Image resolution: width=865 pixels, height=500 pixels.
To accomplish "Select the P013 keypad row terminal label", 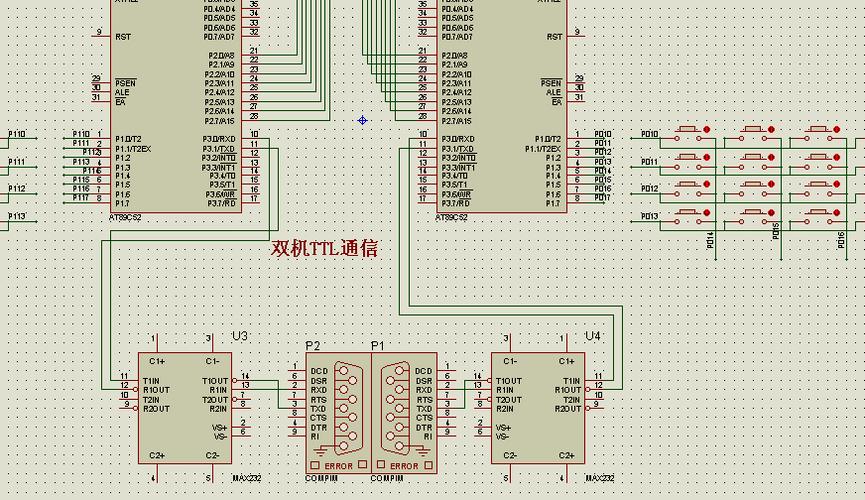I will [x=649, y=216].
